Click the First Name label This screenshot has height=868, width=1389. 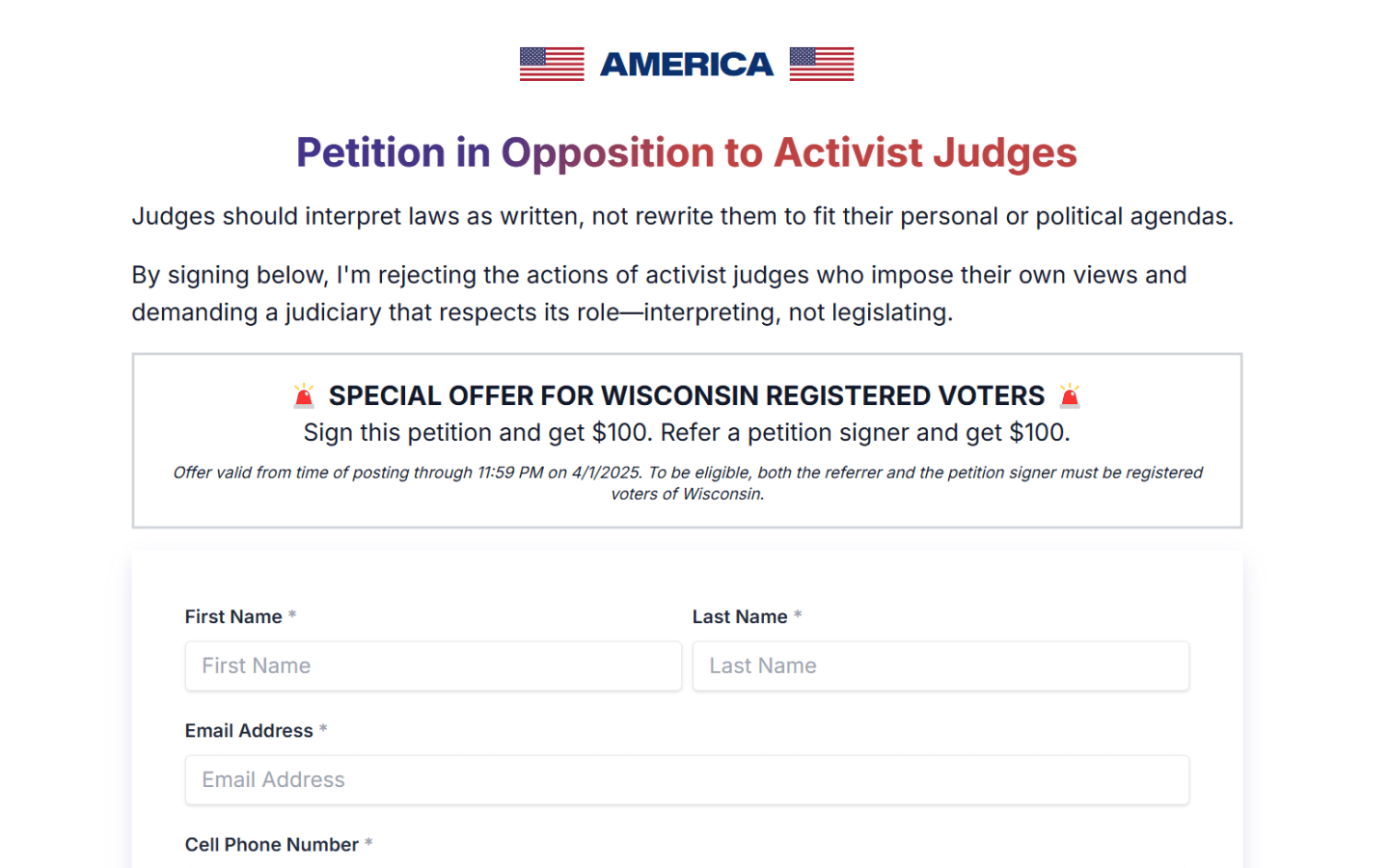(x=233, y=617)
